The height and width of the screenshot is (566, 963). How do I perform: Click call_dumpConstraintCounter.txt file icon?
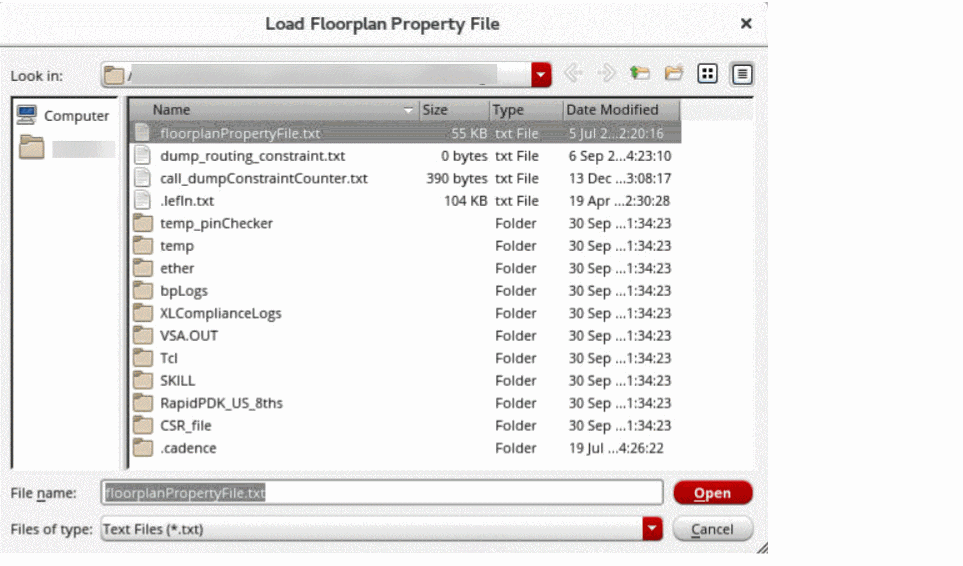point(142,178)
